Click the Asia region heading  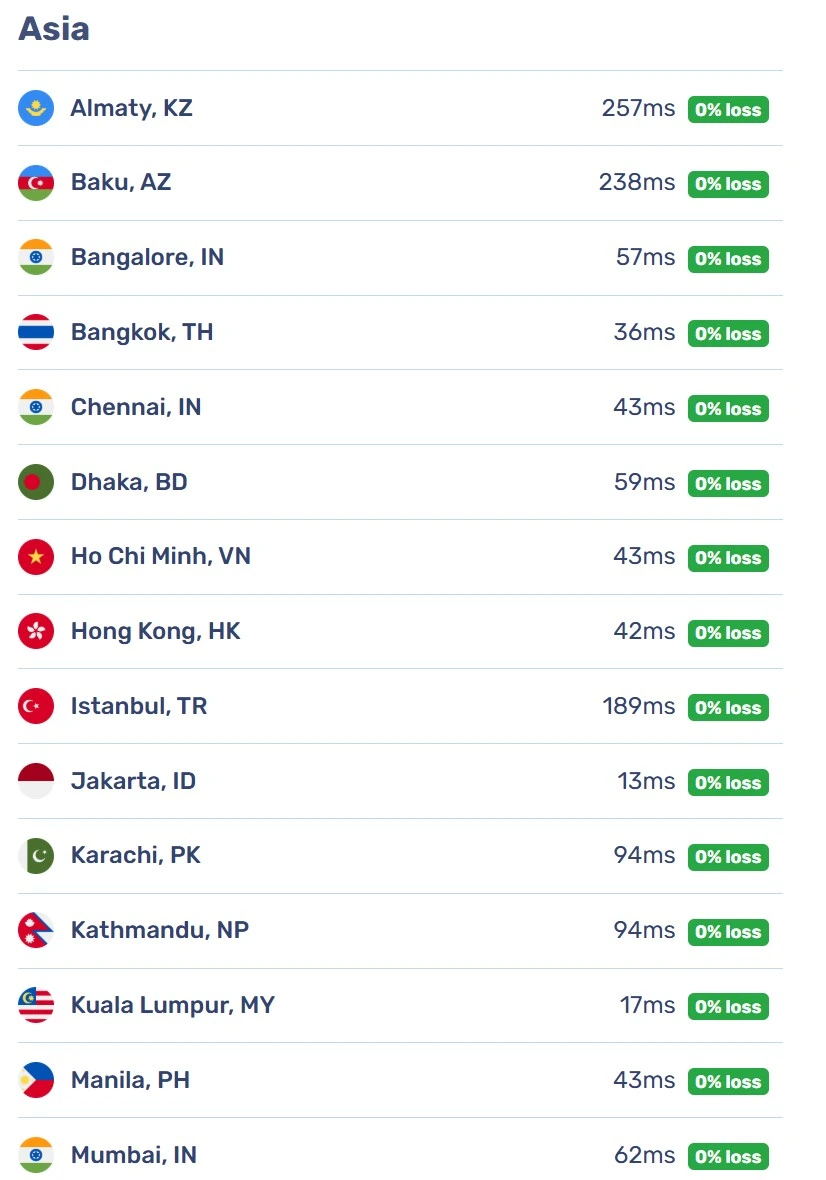53,29
